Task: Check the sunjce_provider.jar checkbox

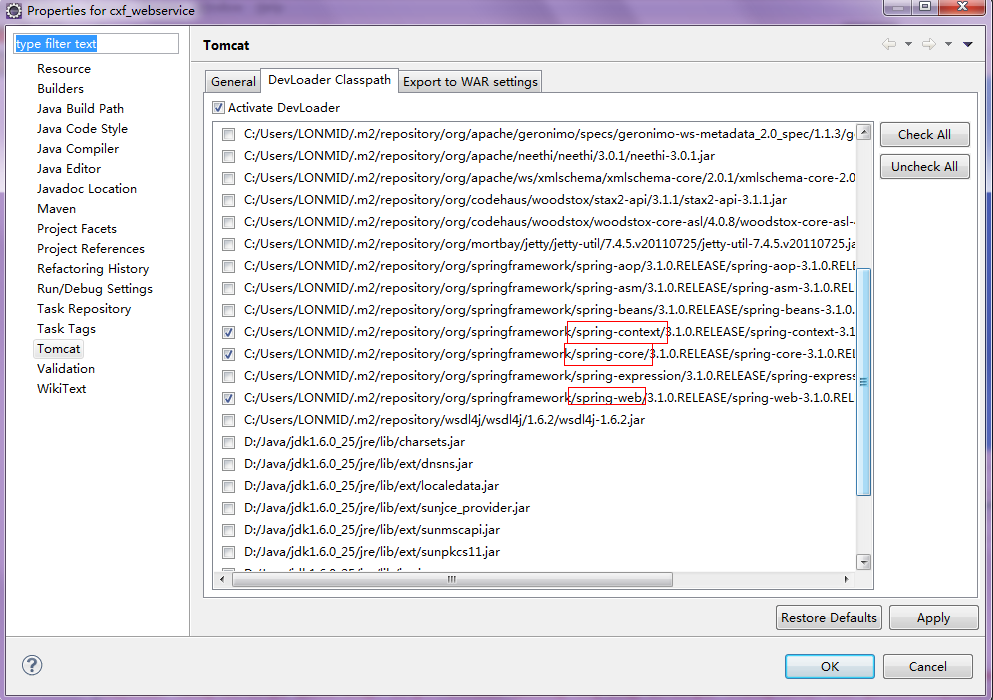Action: tap(229, 508)
